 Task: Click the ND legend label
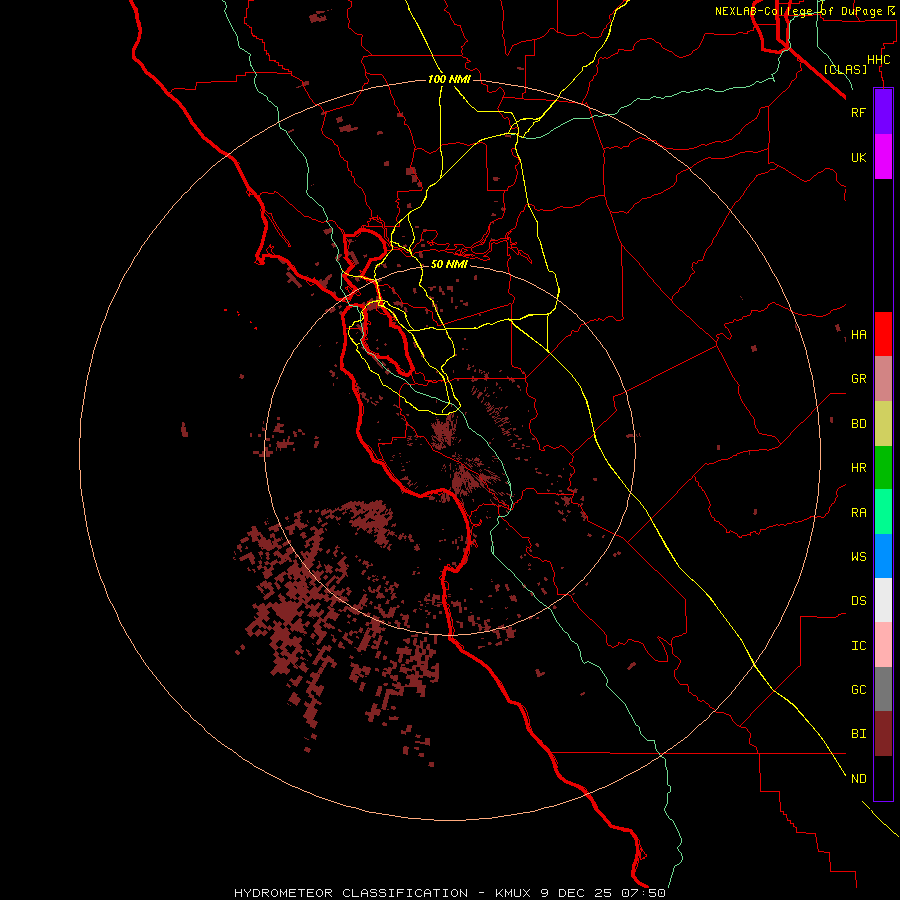click(858, 778)
